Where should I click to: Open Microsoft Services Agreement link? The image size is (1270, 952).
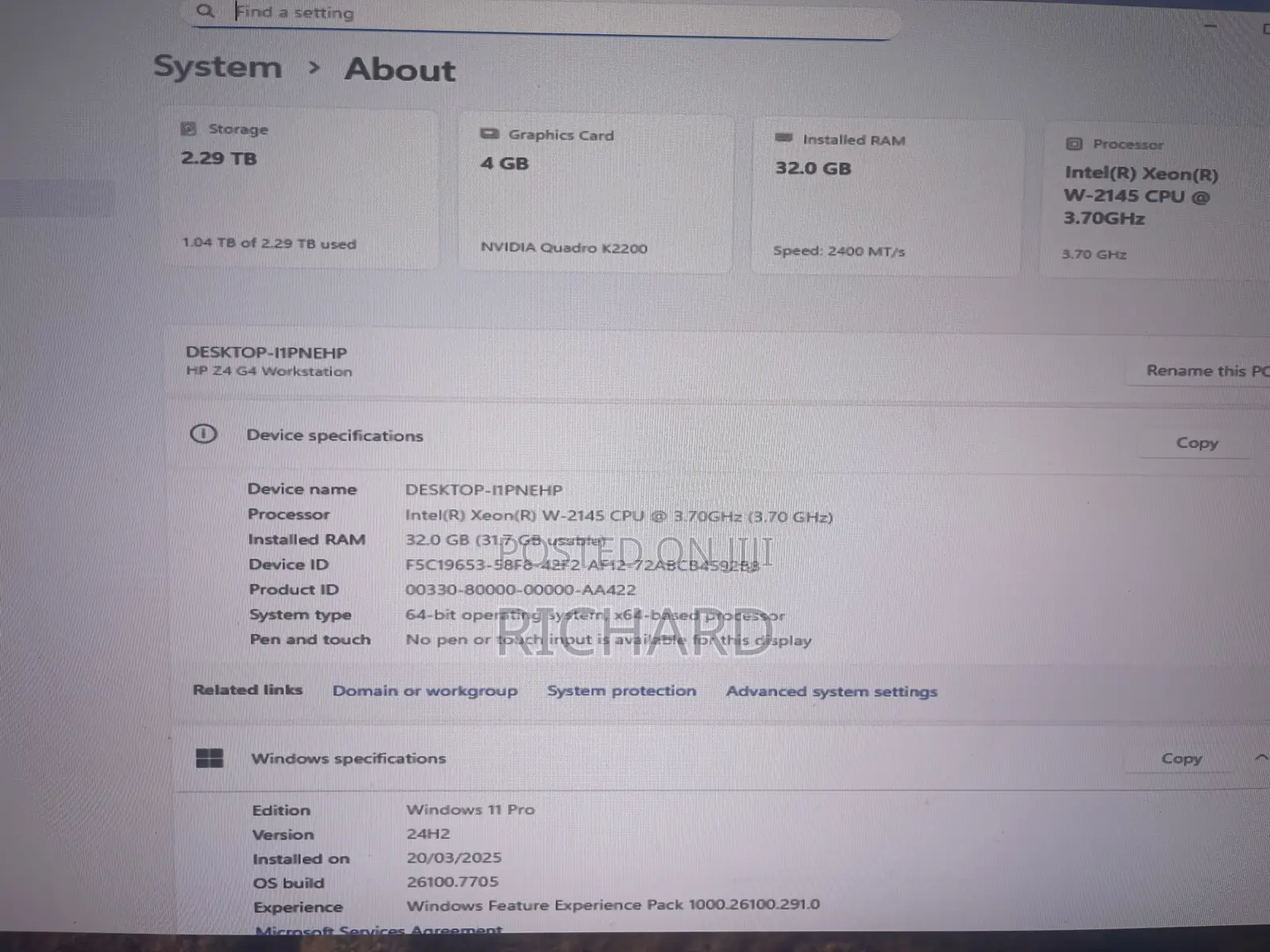pos(379,930)
